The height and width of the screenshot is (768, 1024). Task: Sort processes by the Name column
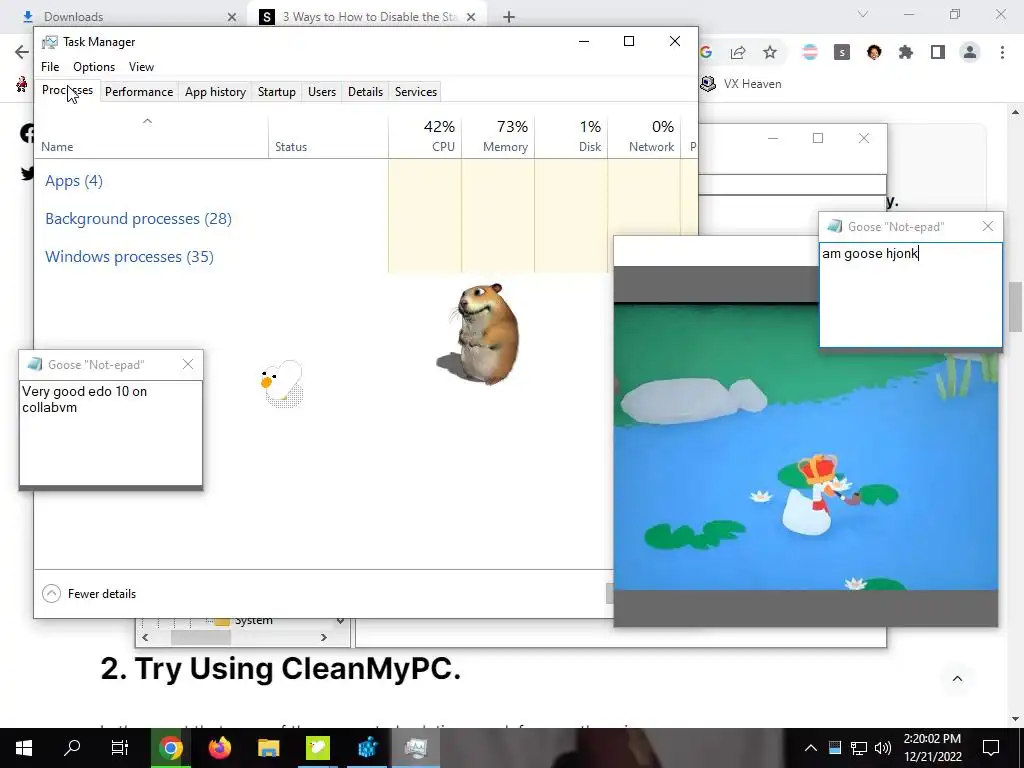coord(152,136)
